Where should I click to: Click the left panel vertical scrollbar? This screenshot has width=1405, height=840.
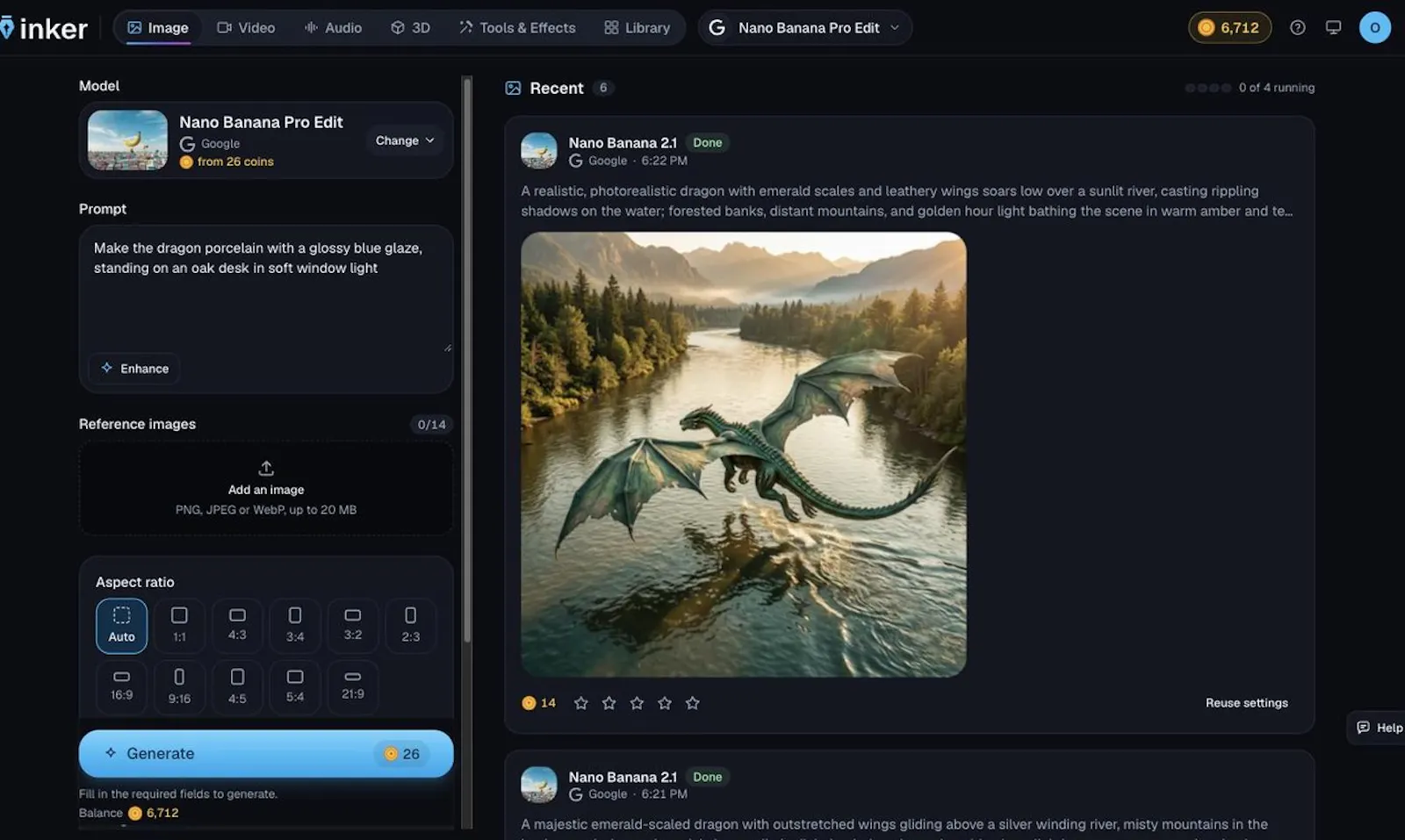coord(467,360)
